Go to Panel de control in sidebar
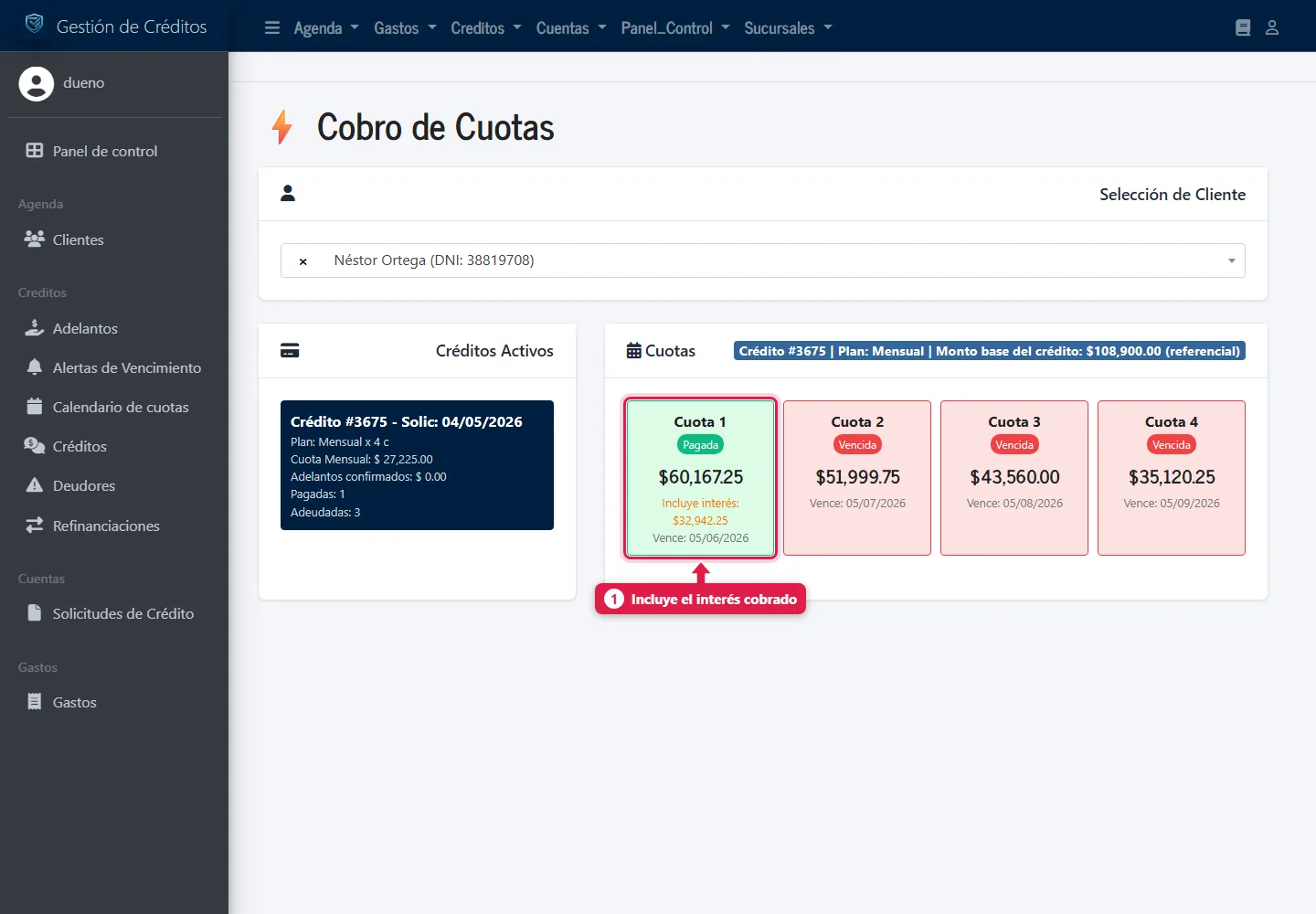 tap(114, 152)
